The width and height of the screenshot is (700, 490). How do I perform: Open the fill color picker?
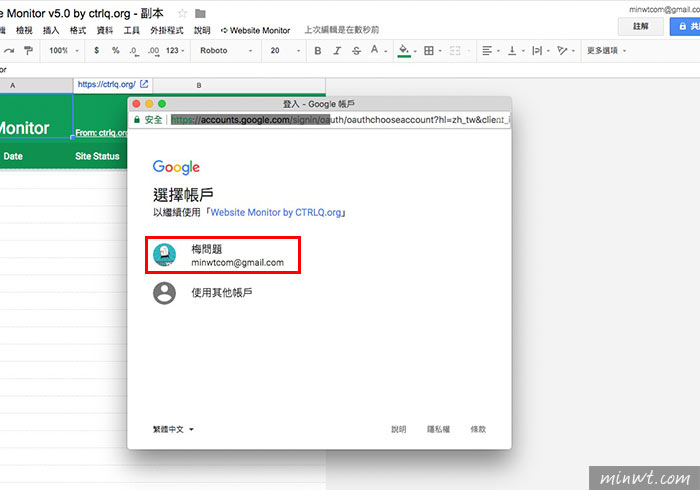(404, 50)
